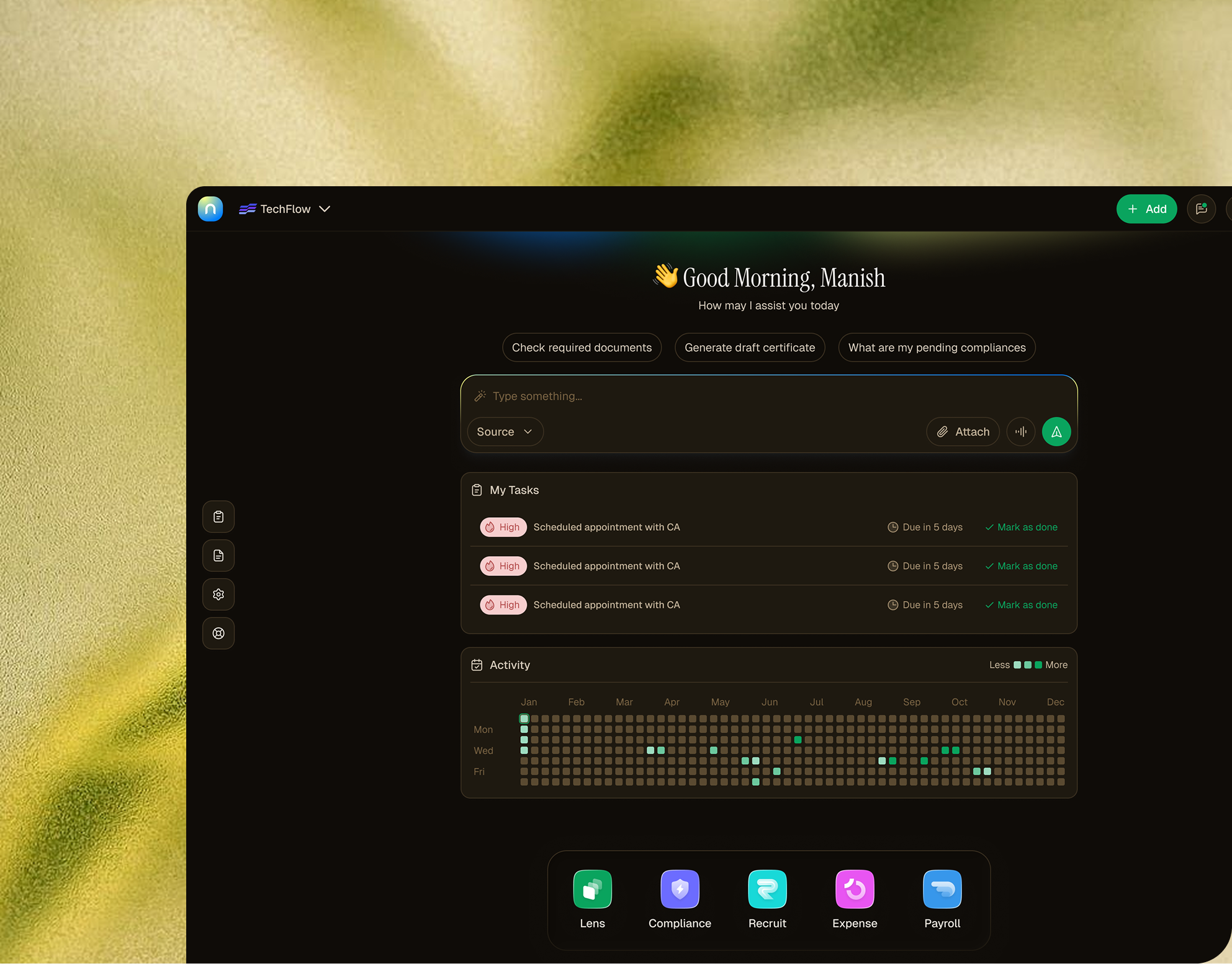The image size is (1232, 964).
Task: Activate voice input in the prompt box
Action: 1021,431
